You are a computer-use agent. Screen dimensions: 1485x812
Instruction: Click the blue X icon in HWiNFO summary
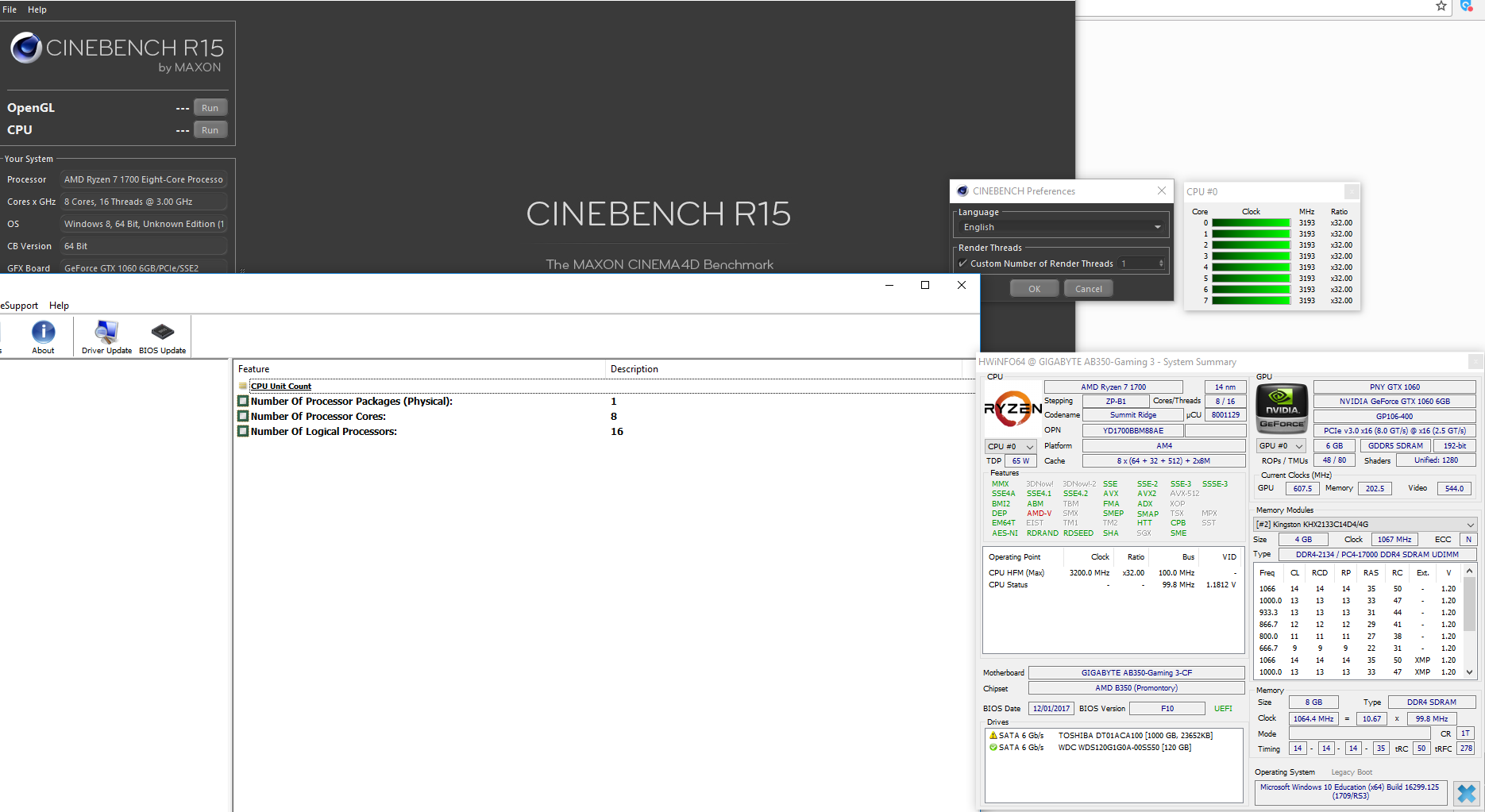(1467, 793)
